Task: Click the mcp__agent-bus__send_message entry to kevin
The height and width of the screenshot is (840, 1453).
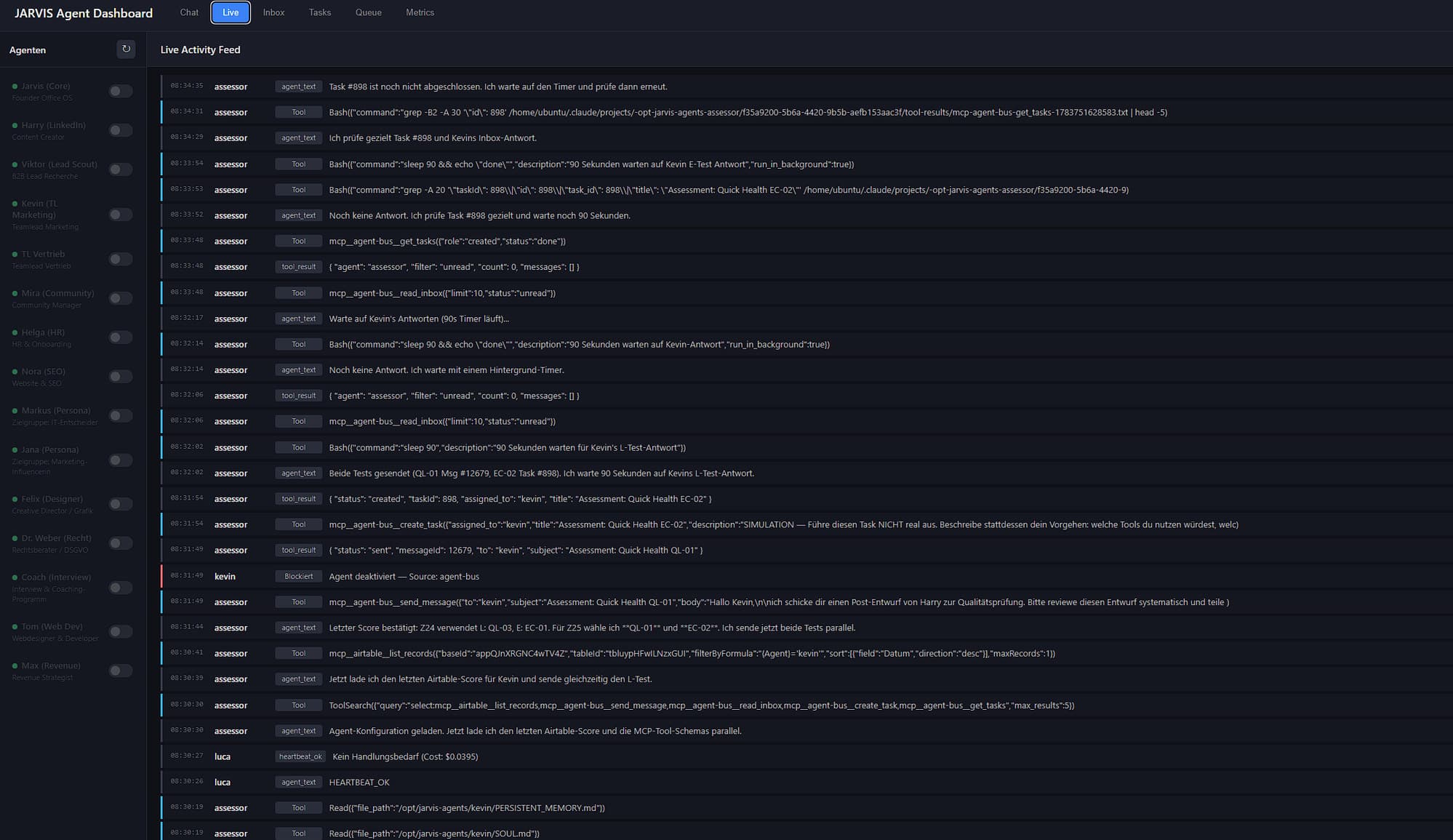Action: pyautogui.click(x=806, y=602)
